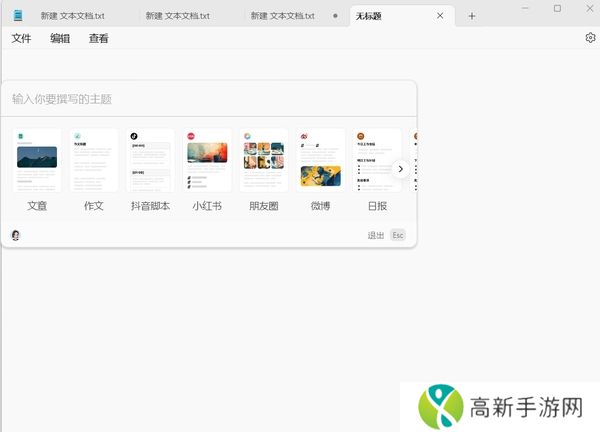600x432 pixels.
Task: Switch to the unsaved 新建 文本文档.txt tab
Action: coord(285,16)
